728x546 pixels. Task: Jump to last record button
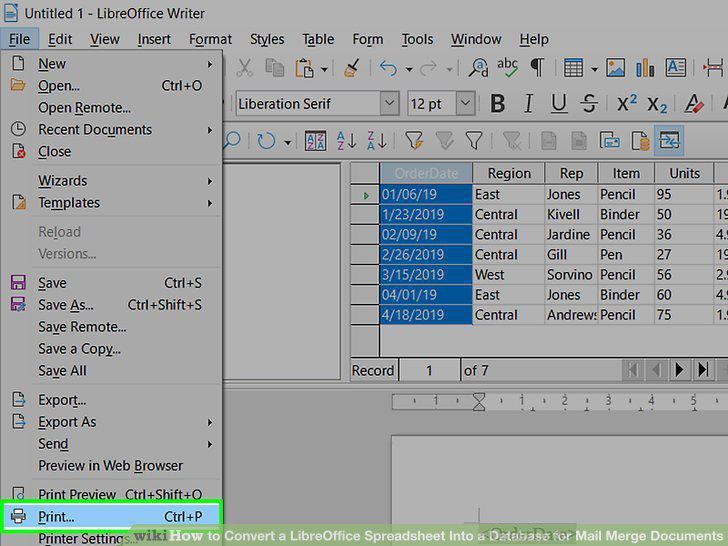pyautogui.click(x=703, y=370)
